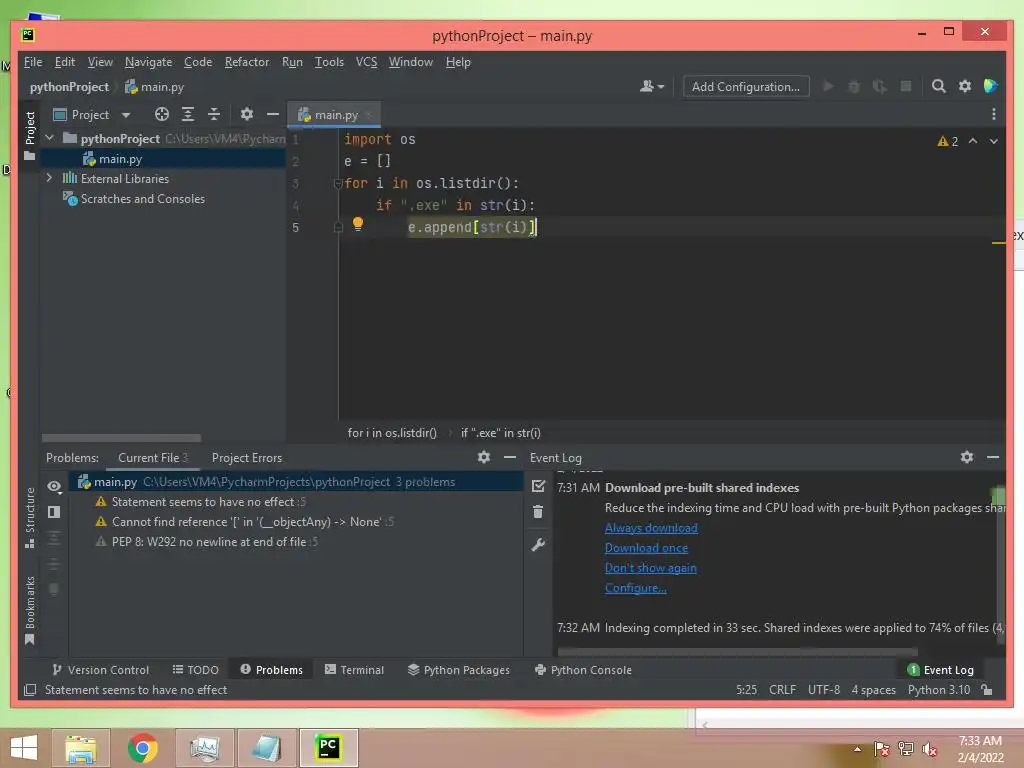Image resolution: width=1024 pixels, height=768 pixels.
Task: Toggle the editor preview icon in the Problems panel
Action: pos(54,512)
